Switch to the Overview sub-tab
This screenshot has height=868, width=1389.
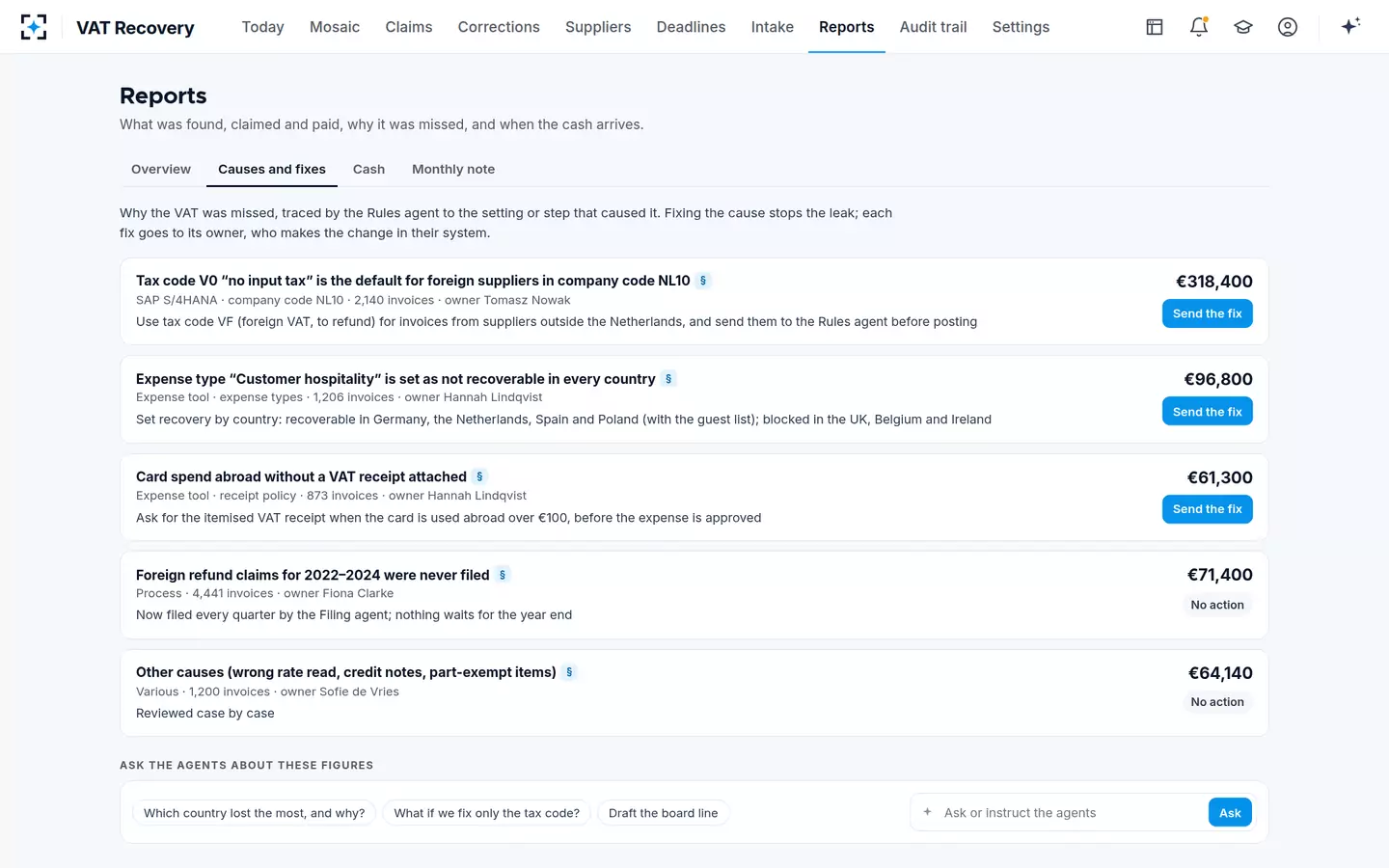pos(161,169)
